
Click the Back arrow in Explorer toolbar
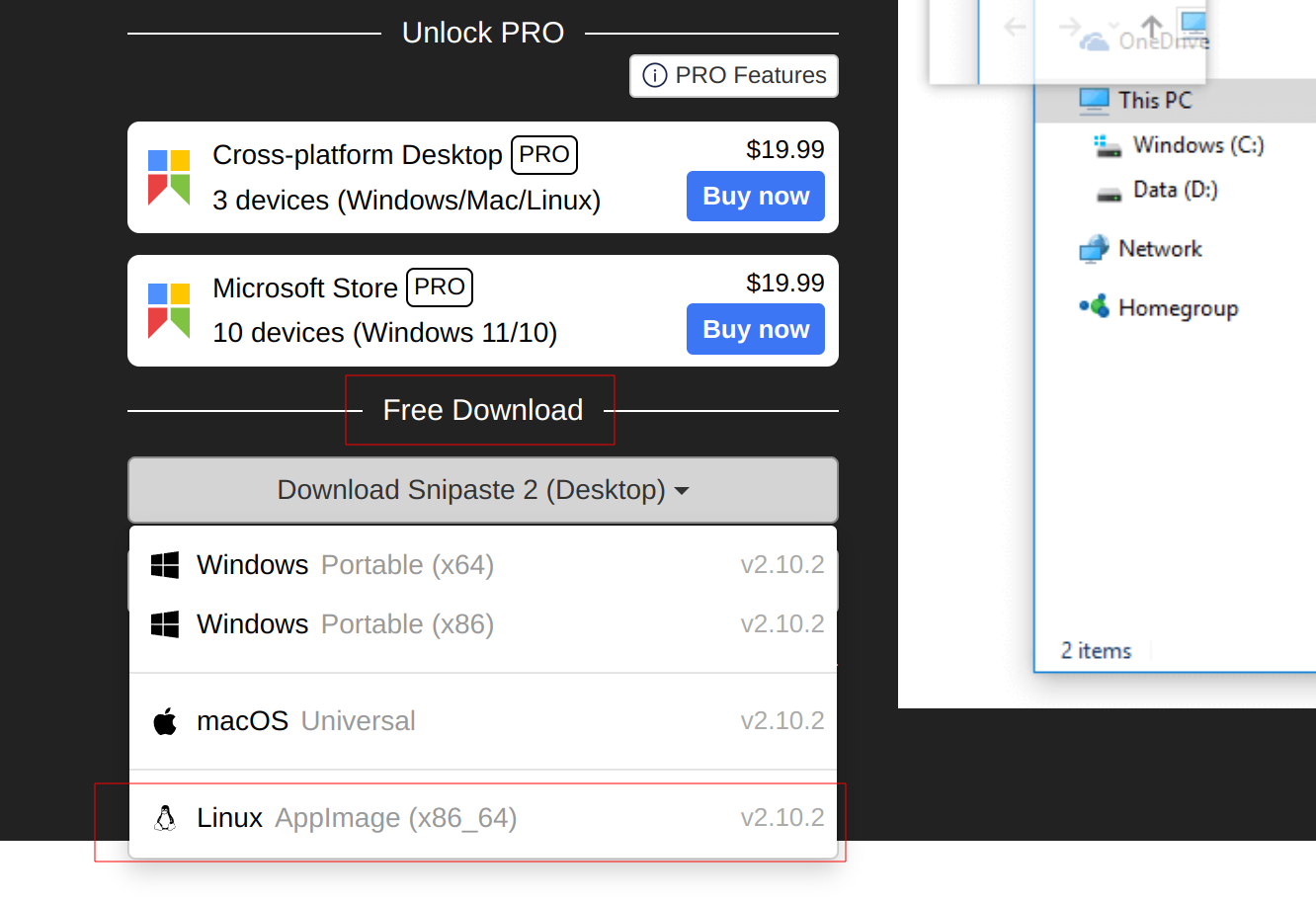coord(1015,27)
